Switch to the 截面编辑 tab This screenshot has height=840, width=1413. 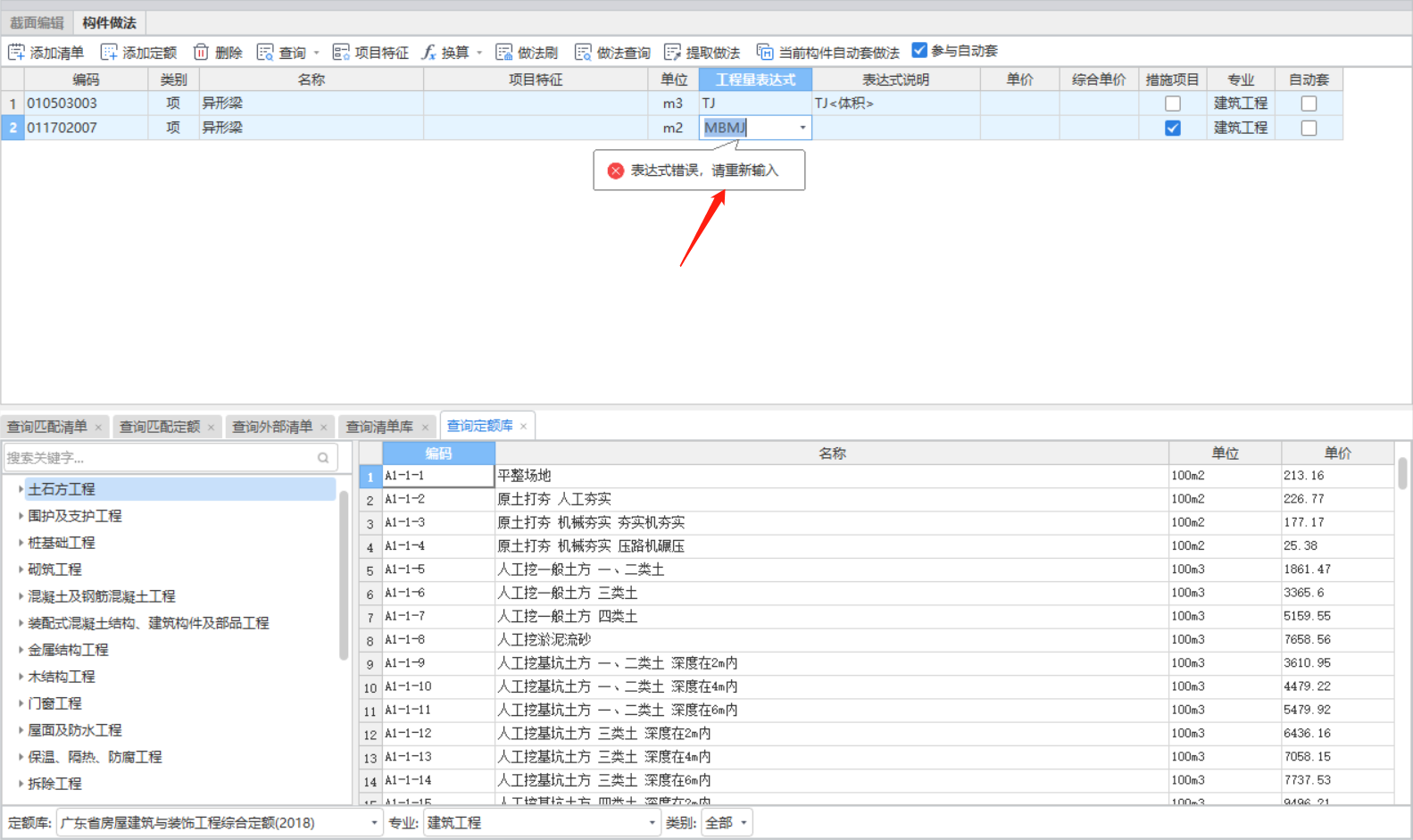click(37, 23)
